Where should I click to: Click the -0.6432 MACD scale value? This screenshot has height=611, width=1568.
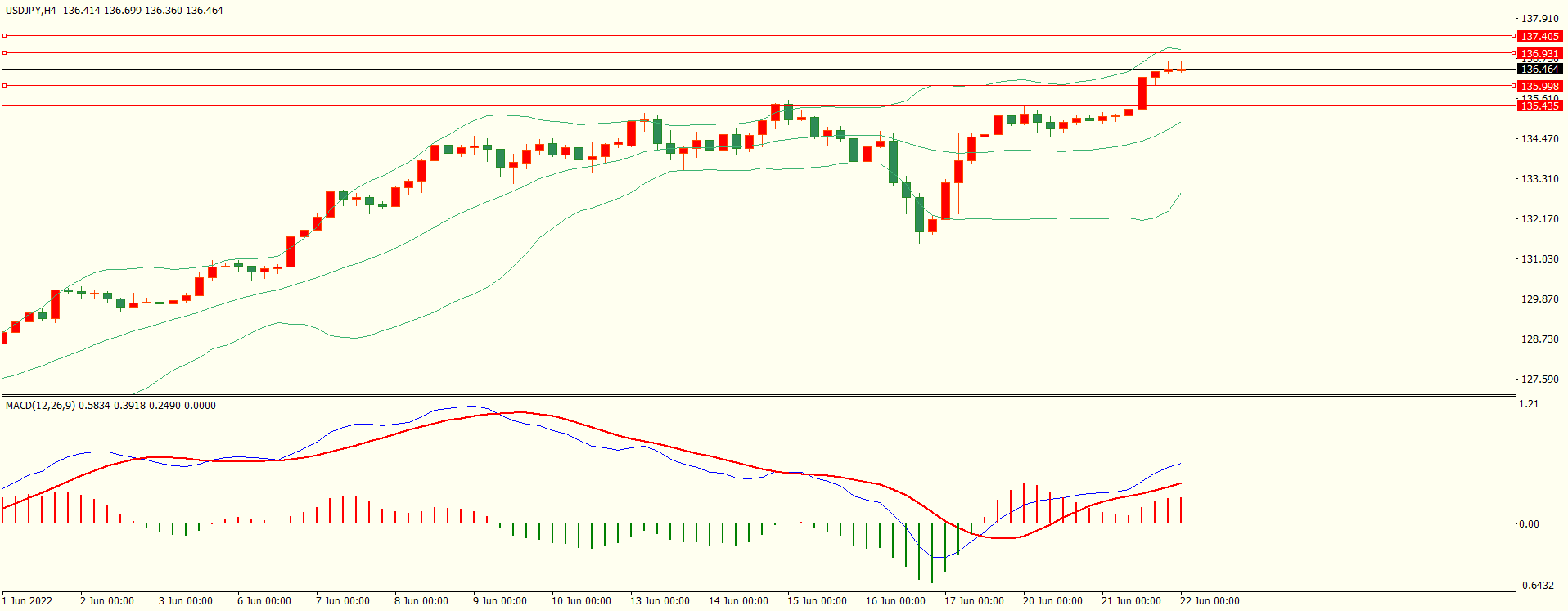(1536, 586)
